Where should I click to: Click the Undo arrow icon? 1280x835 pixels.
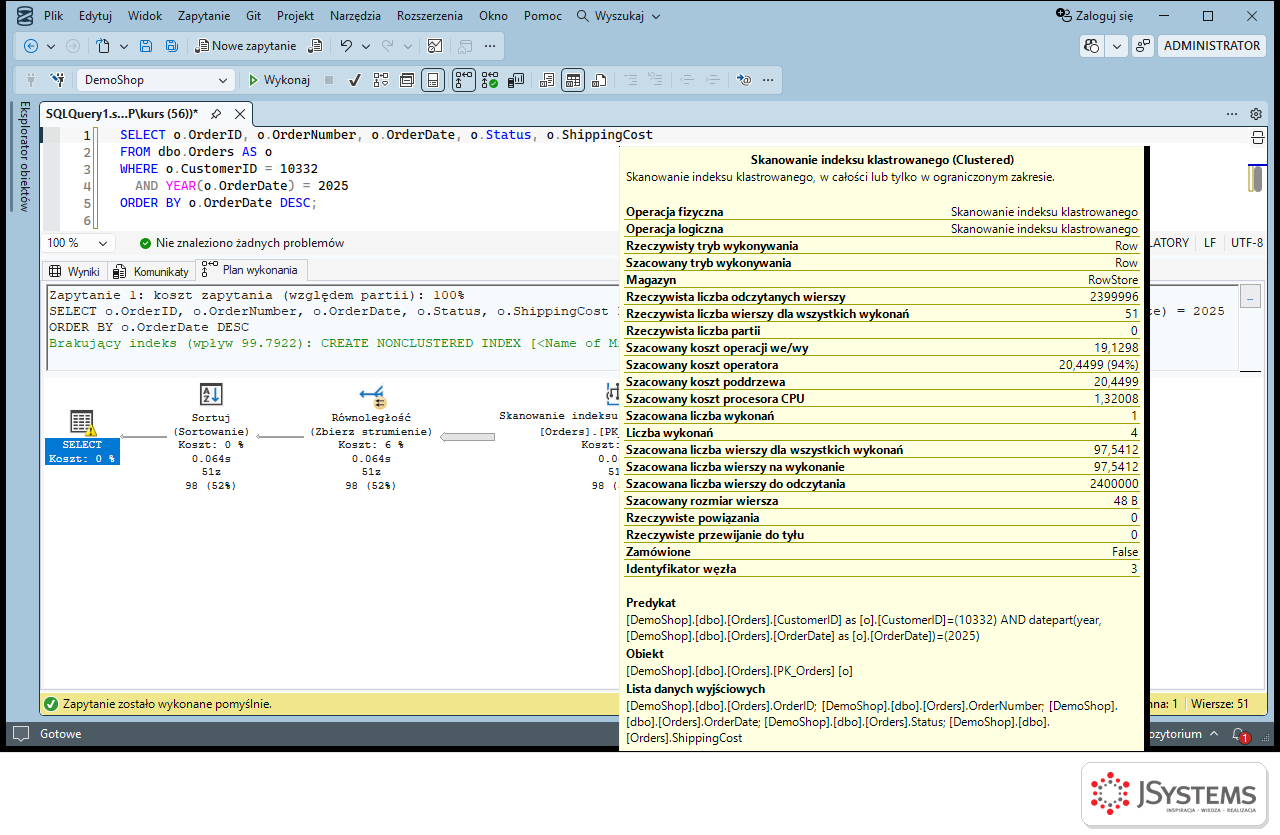(346, 46)
